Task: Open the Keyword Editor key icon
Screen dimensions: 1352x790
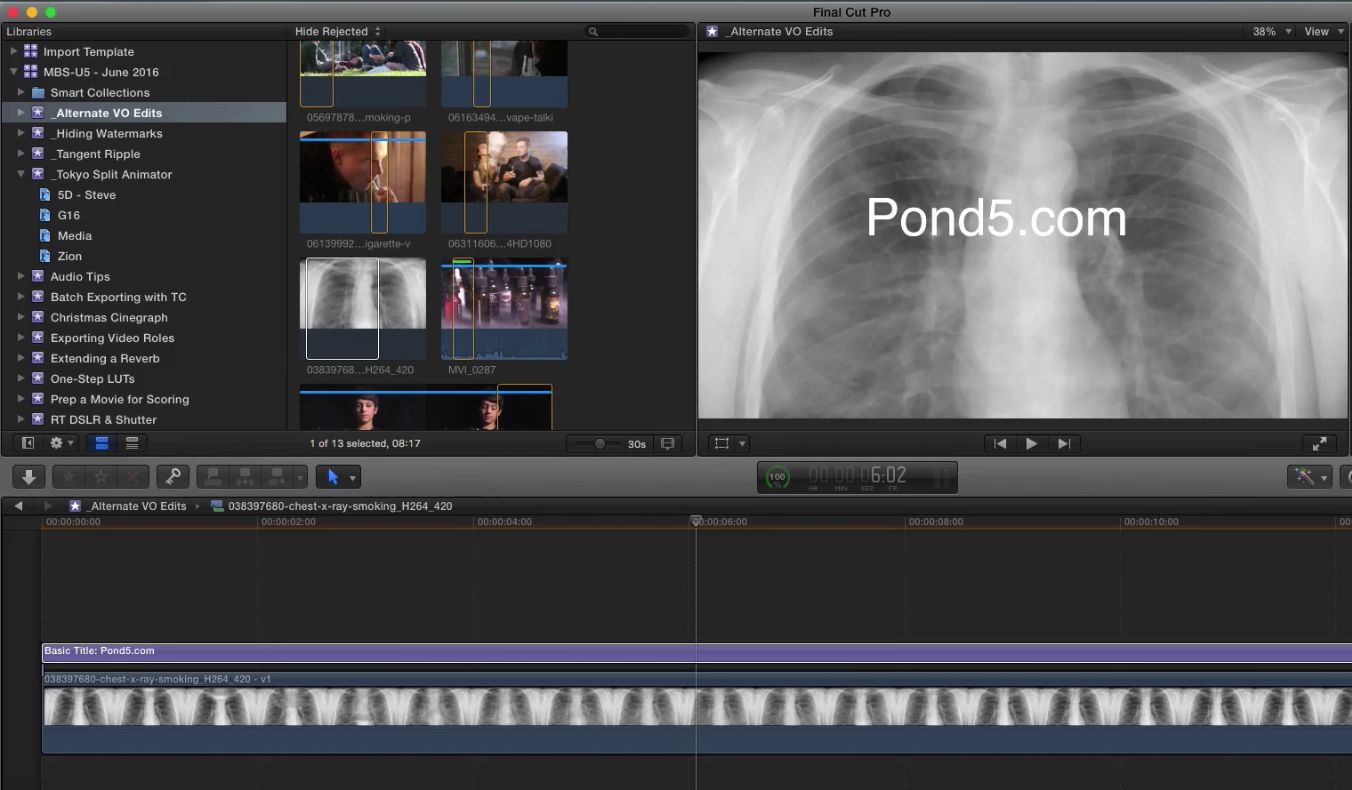Action: click(x=172, y=477)
